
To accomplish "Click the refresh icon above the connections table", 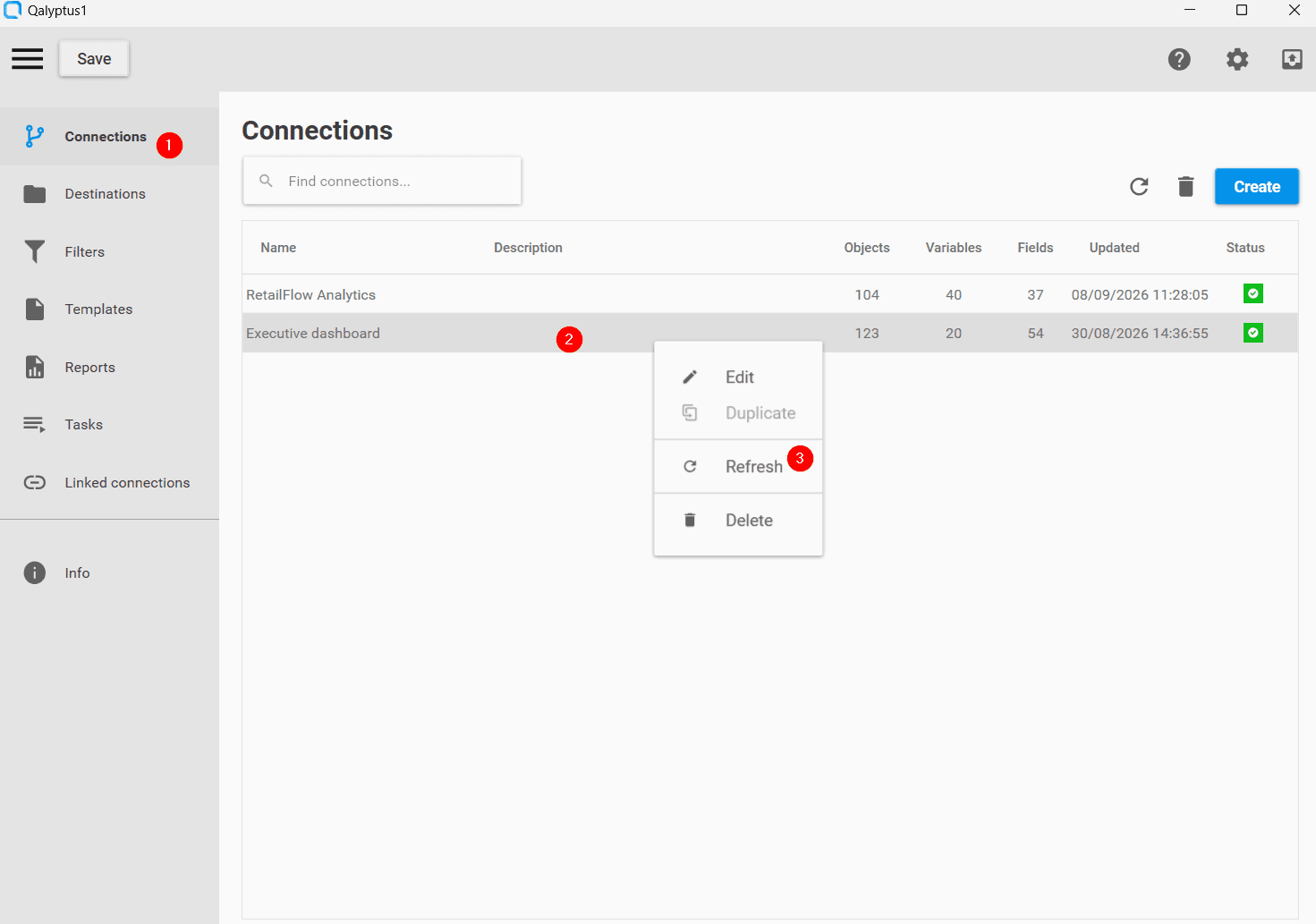I will 1139,186.
